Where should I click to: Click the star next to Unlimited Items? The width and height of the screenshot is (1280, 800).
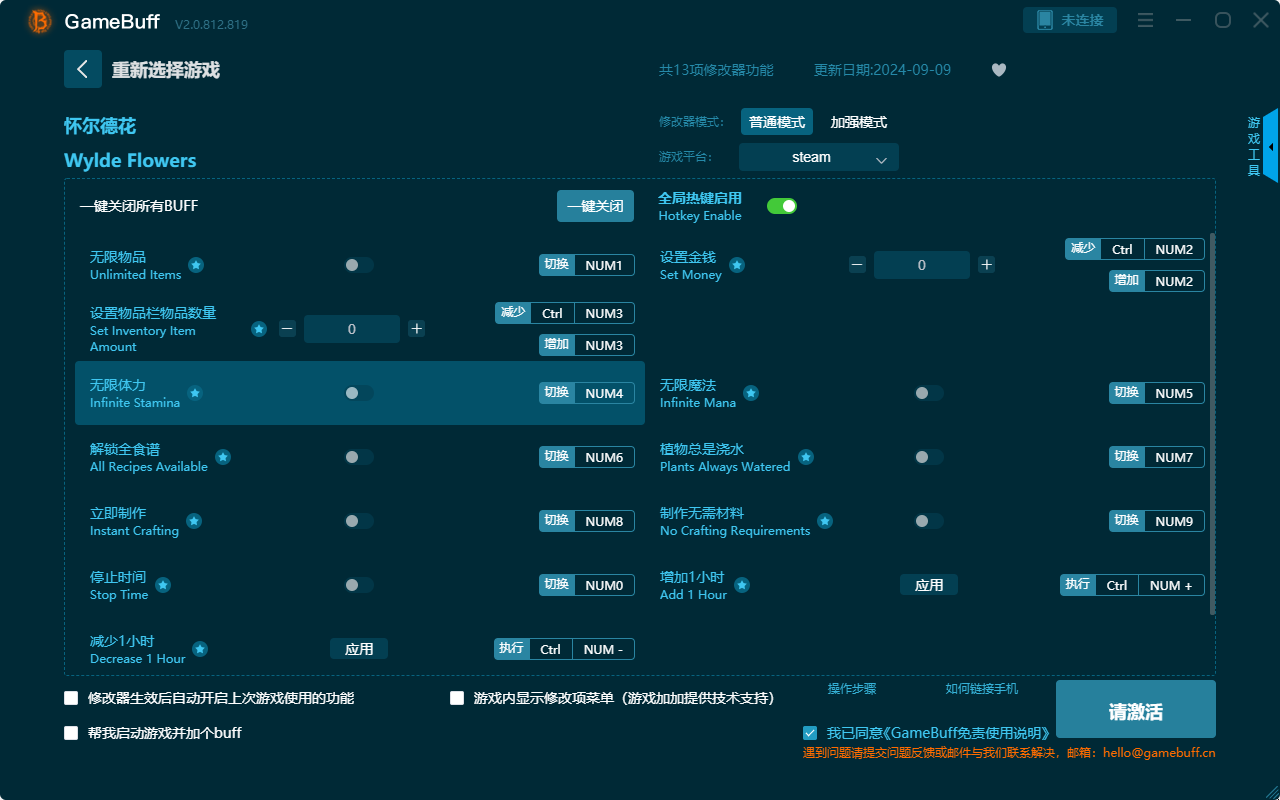coord(196,266)
